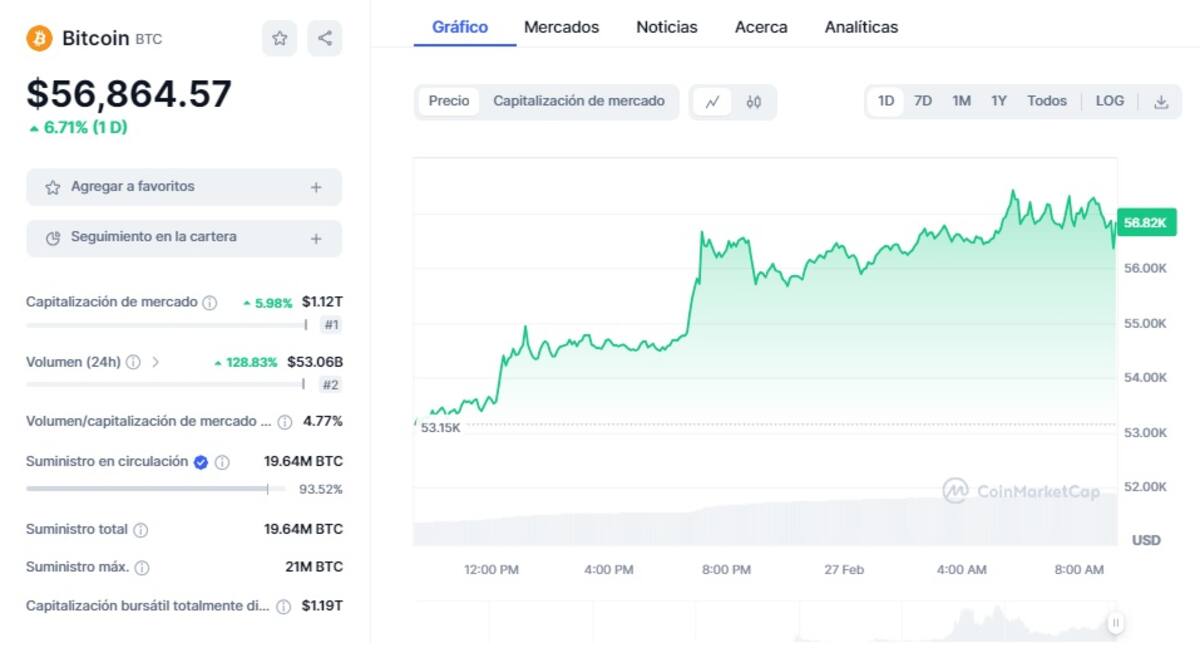Click the share icon next to Bitcoin title
1200x667 pixels.
tap(325, 39)
